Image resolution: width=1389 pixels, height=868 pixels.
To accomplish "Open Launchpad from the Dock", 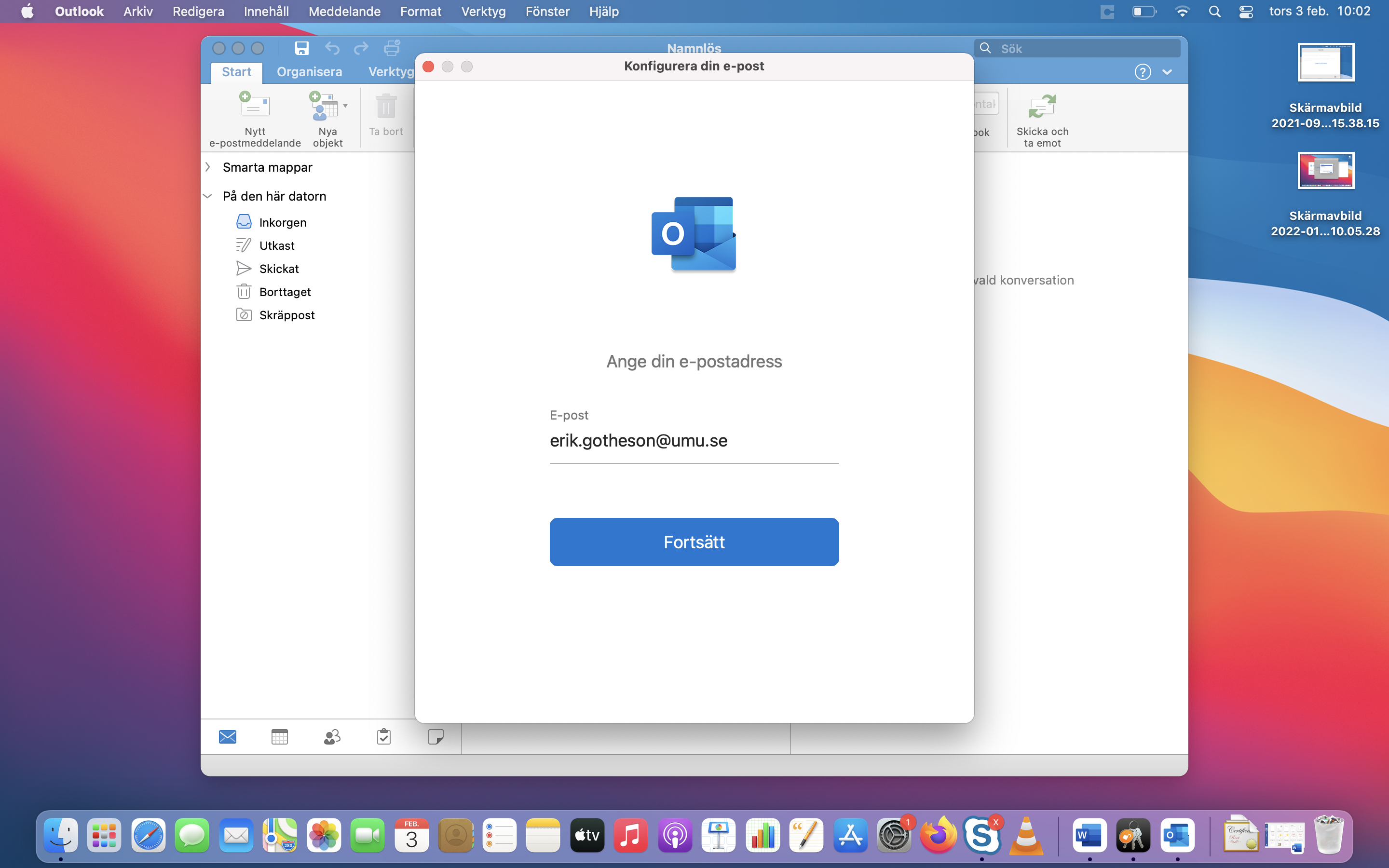I will pyautogui.click(x=105, y=835).
